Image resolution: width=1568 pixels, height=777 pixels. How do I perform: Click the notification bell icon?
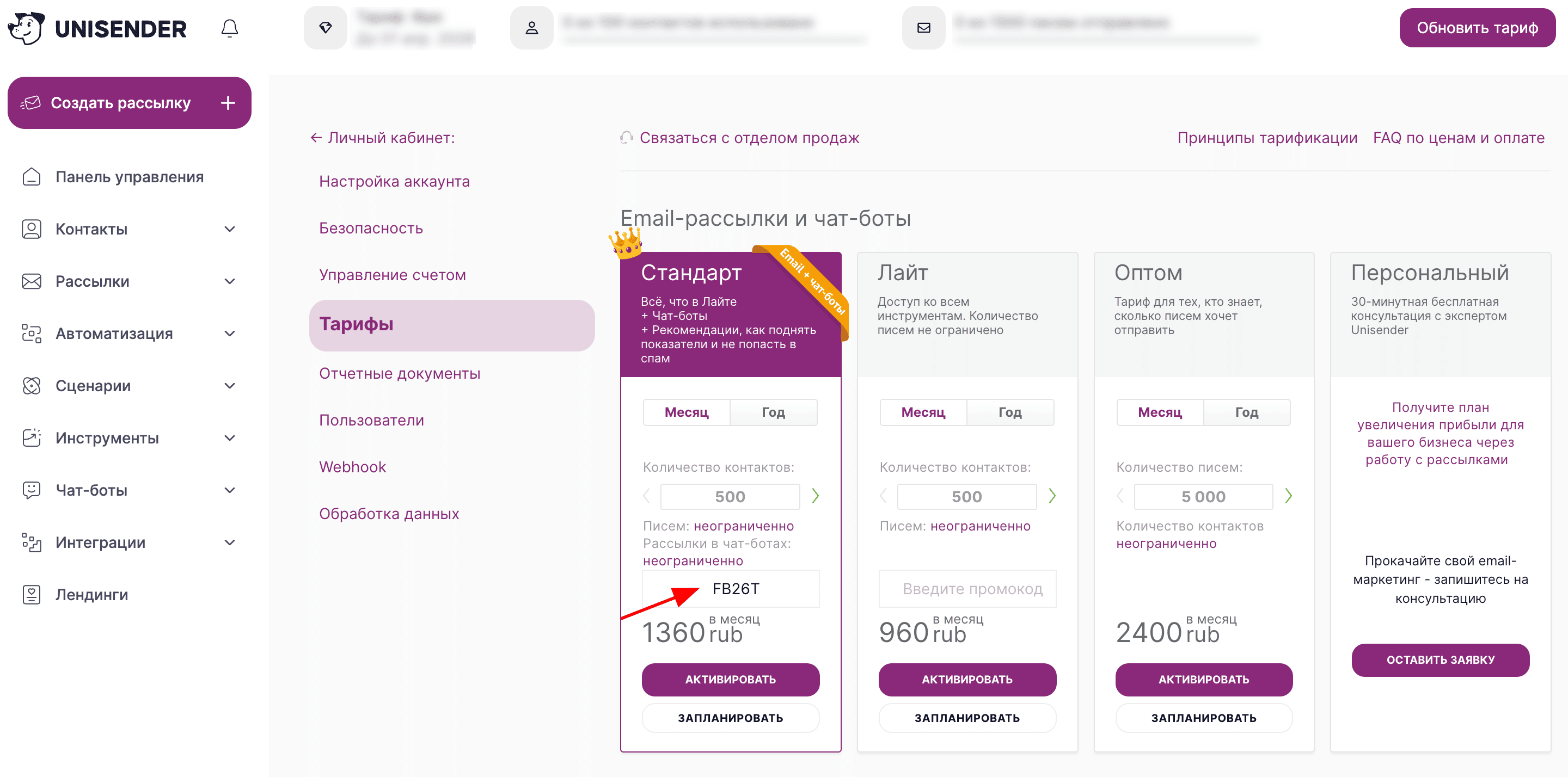[229, 29]
